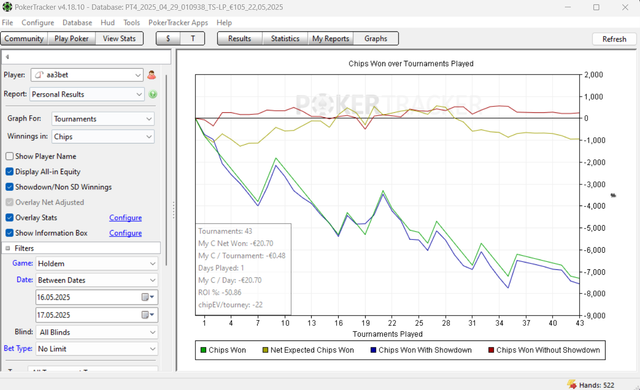
Task: Click the PokerTracker app icon in title bar
Action: point(7,7)
